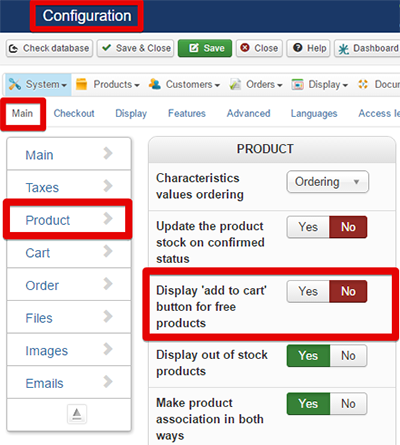Screen dimensions: 400x445
Task: Open Characteristics values ordering dropdown
Action: point(328,182)
